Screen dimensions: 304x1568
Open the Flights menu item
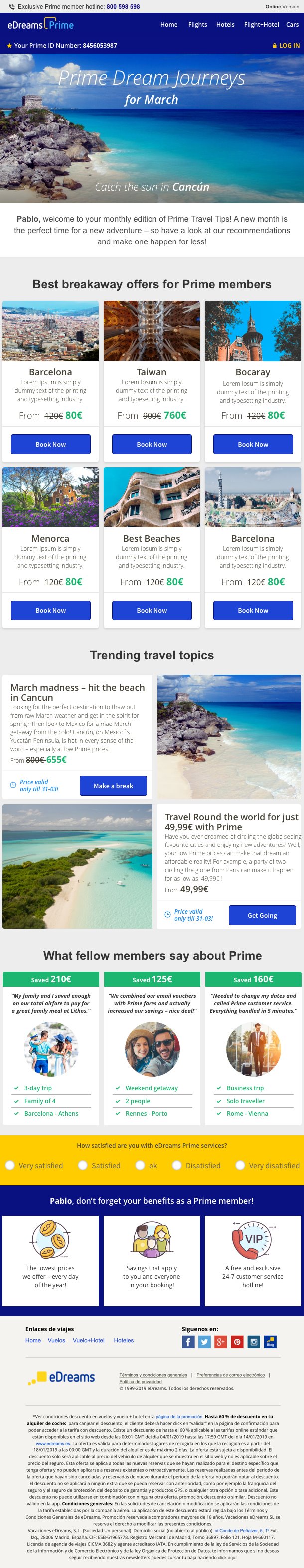pos(197,25)
